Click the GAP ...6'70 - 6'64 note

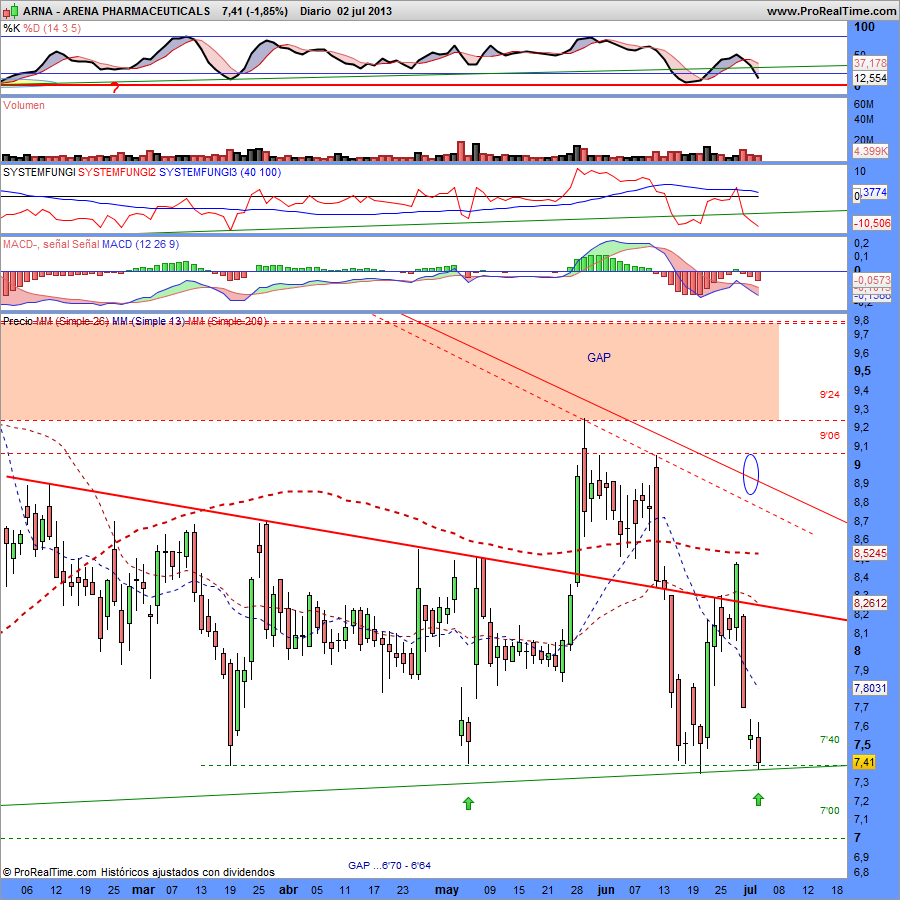(389, 865)
